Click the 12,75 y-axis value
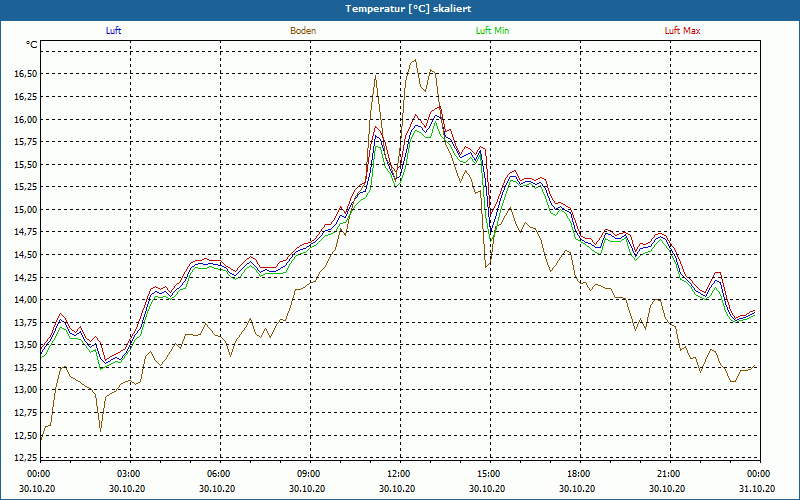Viewport: 800px width, 500px height. (26, 413)
